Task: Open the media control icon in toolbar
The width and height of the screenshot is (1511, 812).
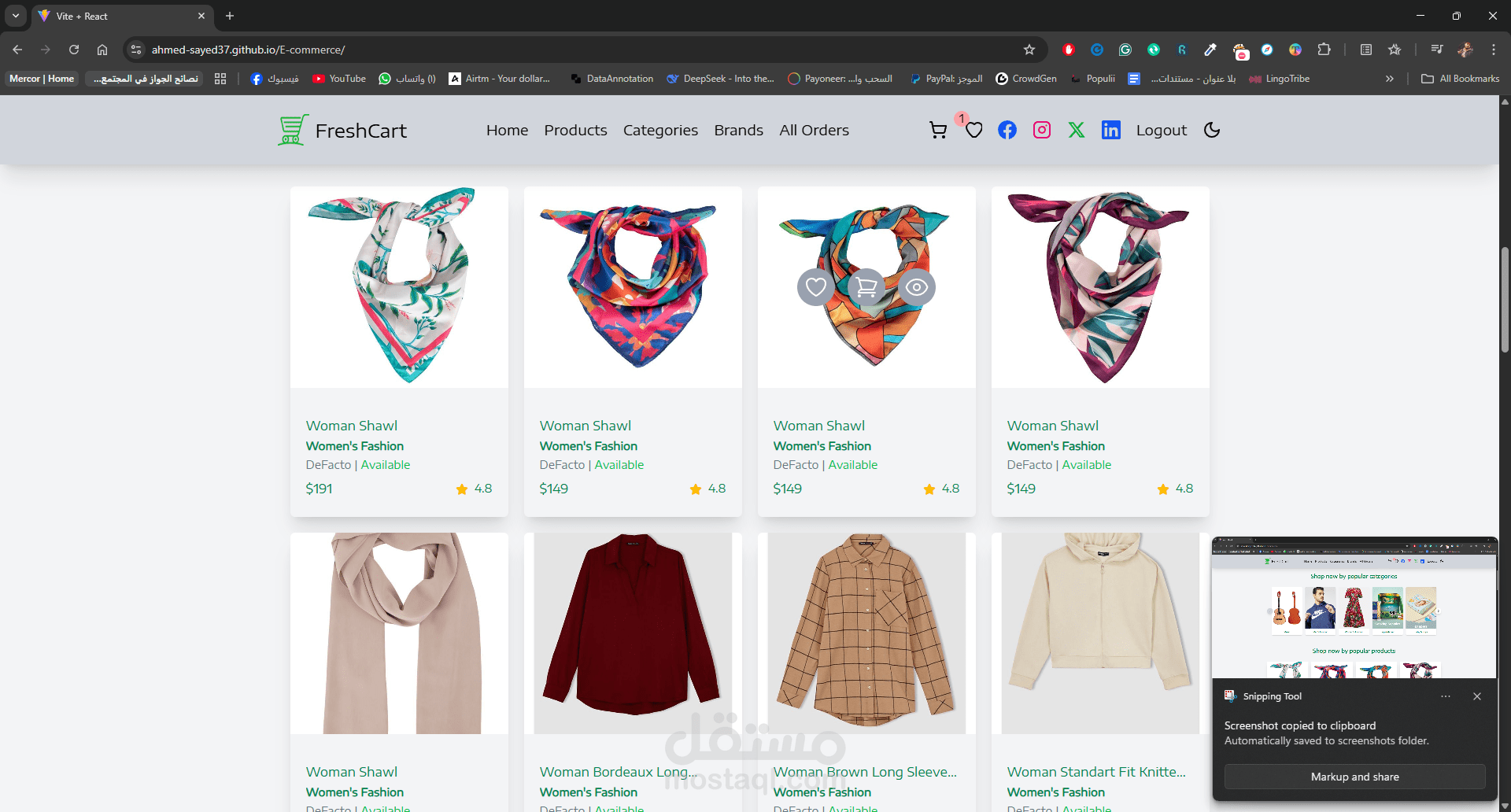Action: coord(1437,50)
